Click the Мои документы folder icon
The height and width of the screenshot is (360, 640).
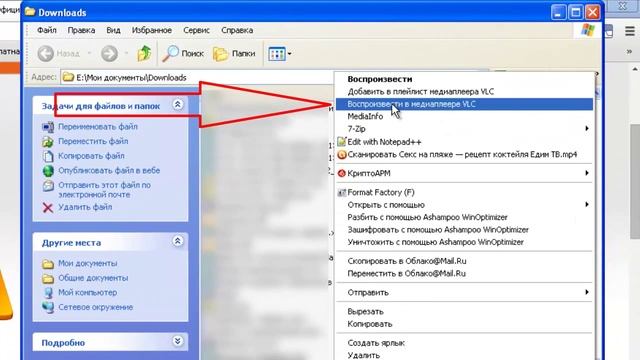pos(48,264)
